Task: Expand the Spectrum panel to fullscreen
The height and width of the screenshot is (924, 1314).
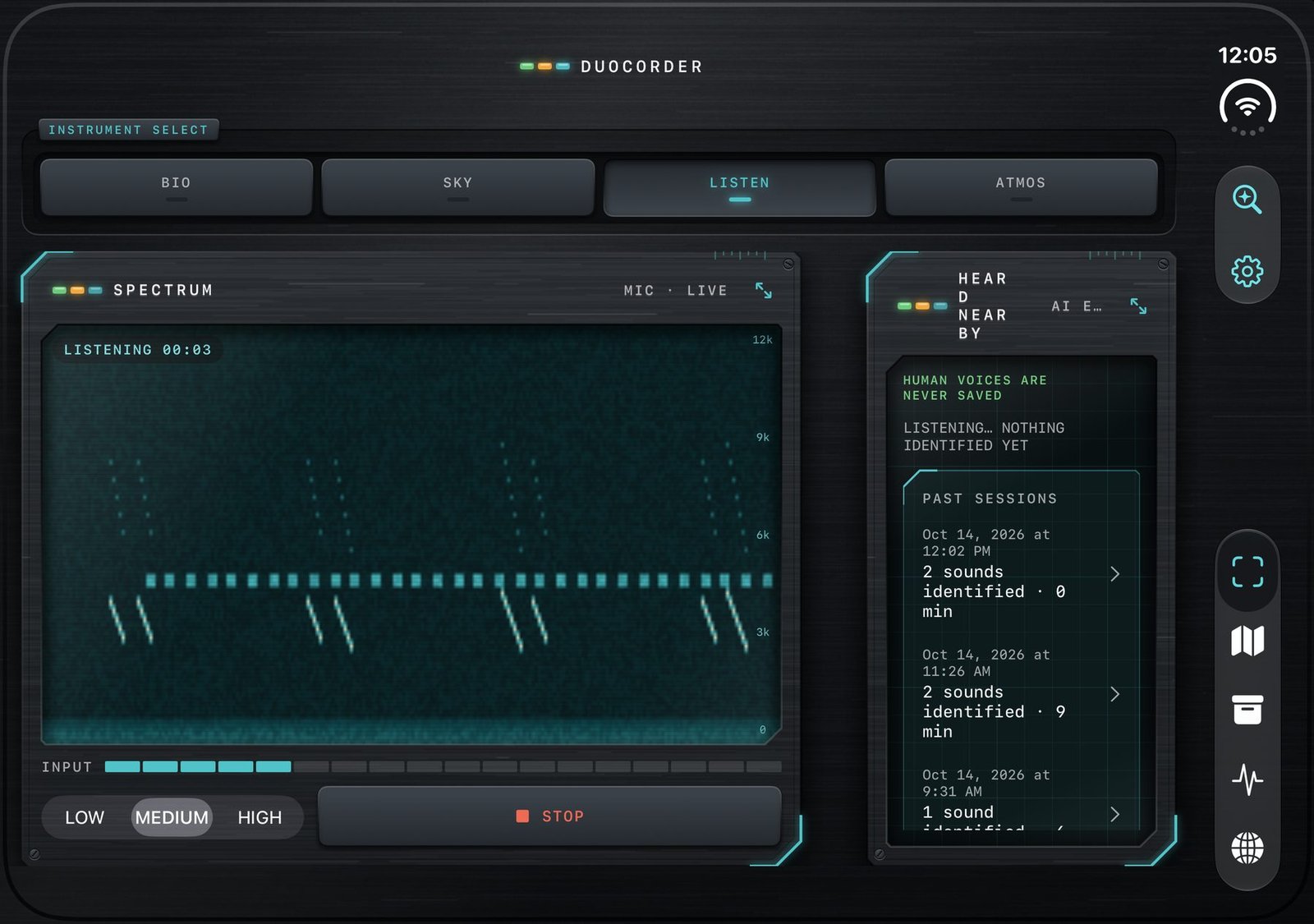Action: (x=763, y=290)
